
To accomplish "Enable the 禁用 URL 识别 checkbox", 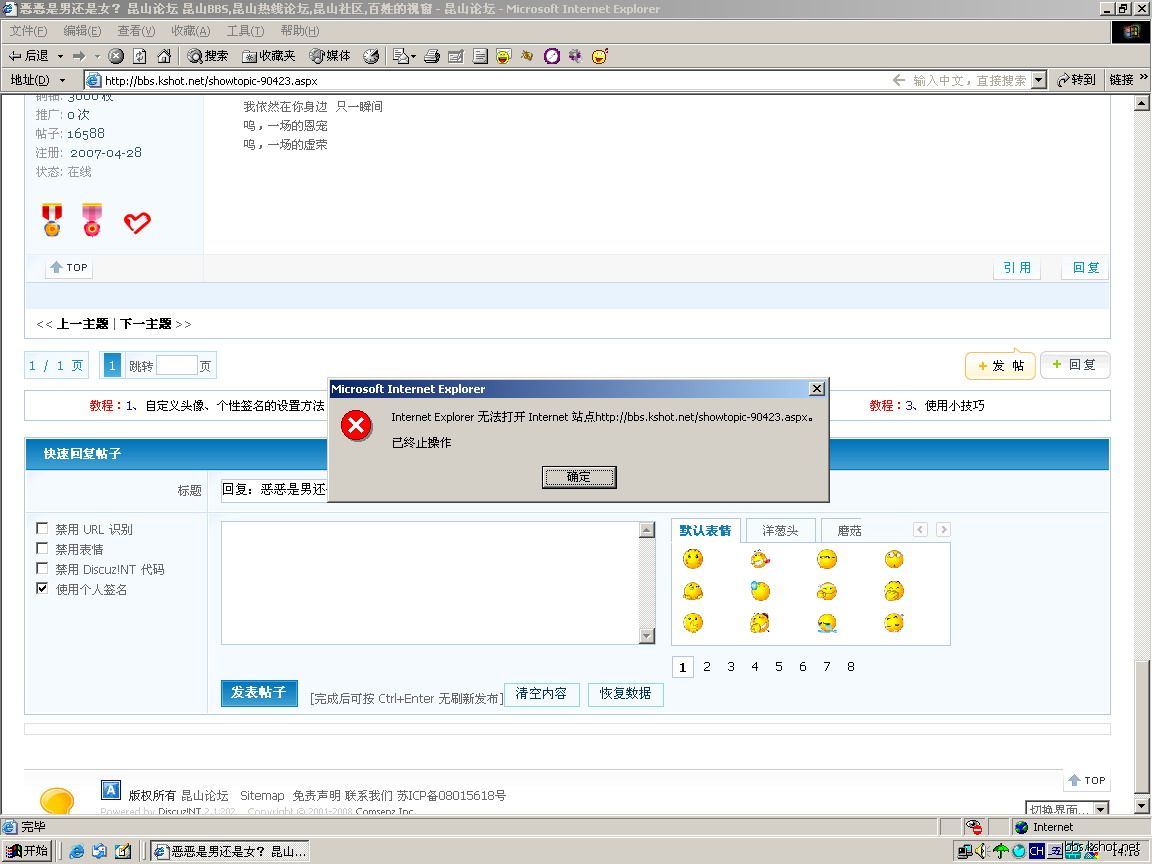I will [42, 529].
